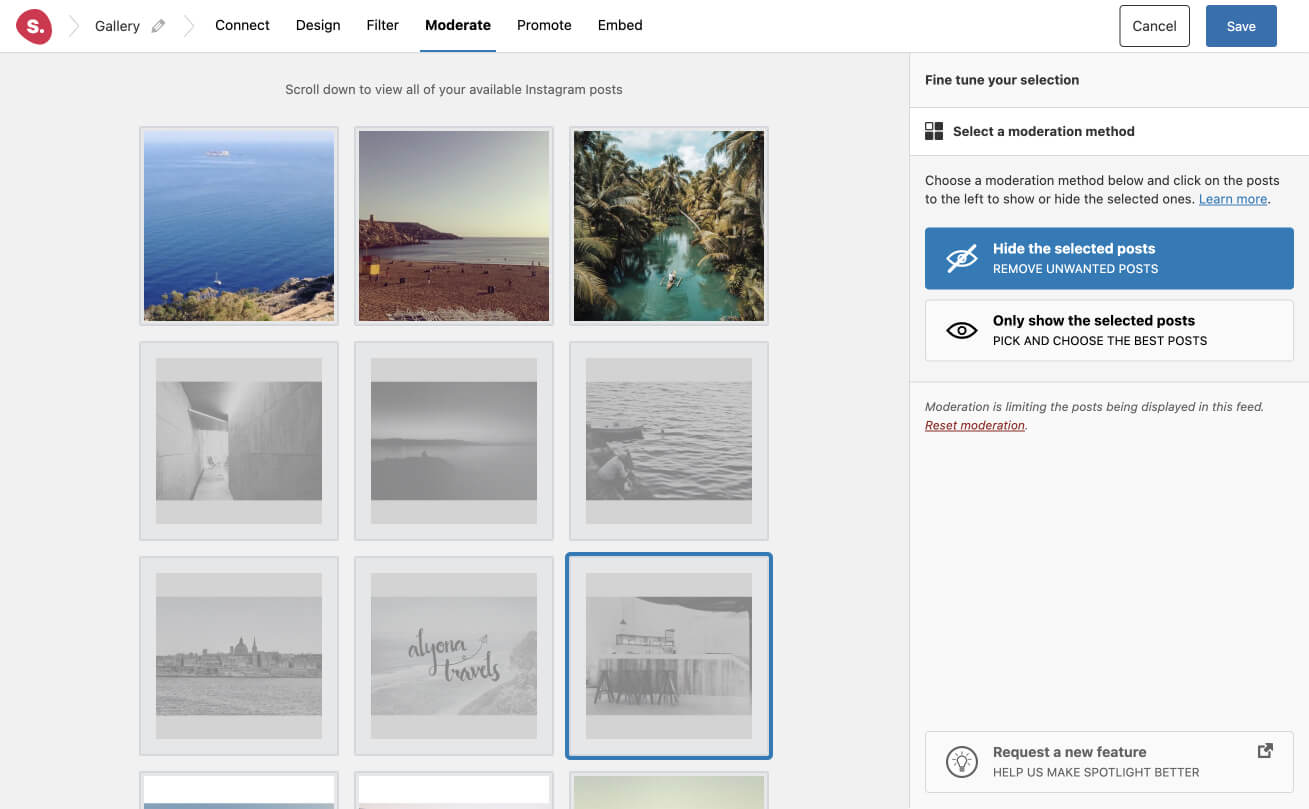Open the Embed tab
The height and width of the screenshot is (809, 1309).
point(620,25)
